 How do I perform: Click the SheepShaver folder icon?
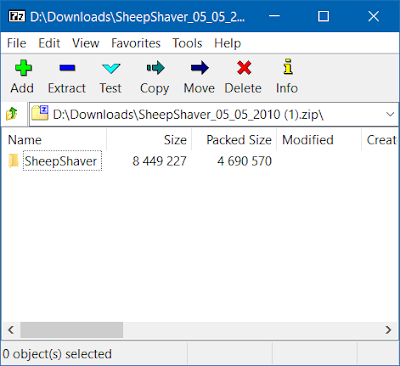14,161
